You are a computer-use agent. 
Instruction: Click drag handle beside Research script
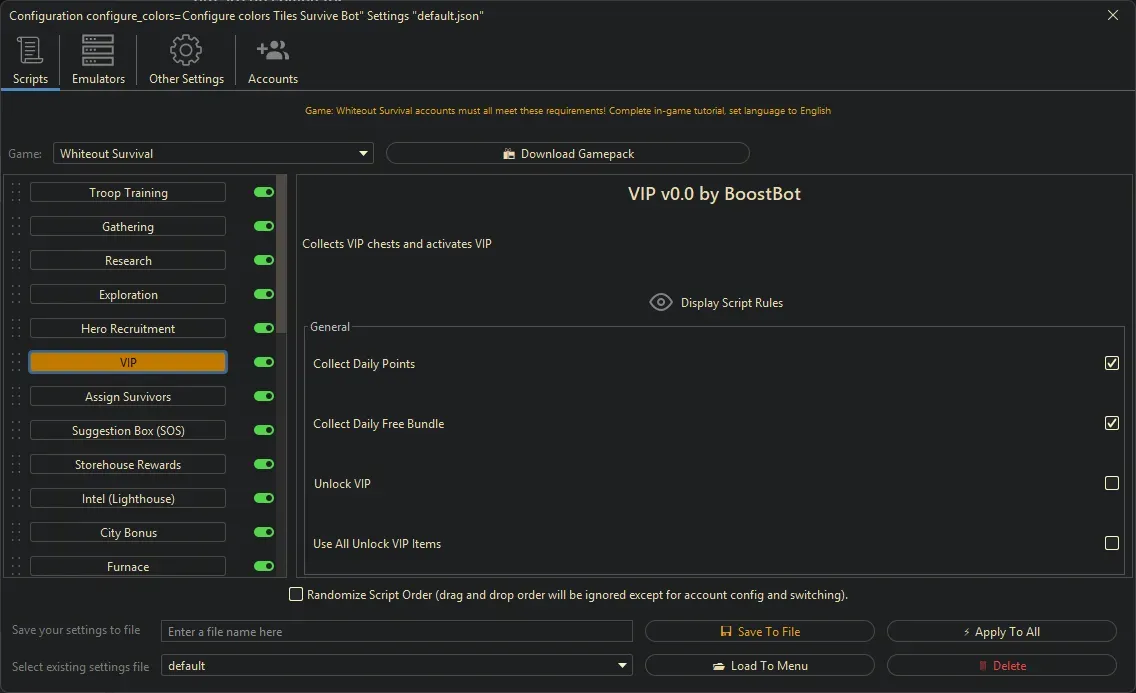point(16,261)
